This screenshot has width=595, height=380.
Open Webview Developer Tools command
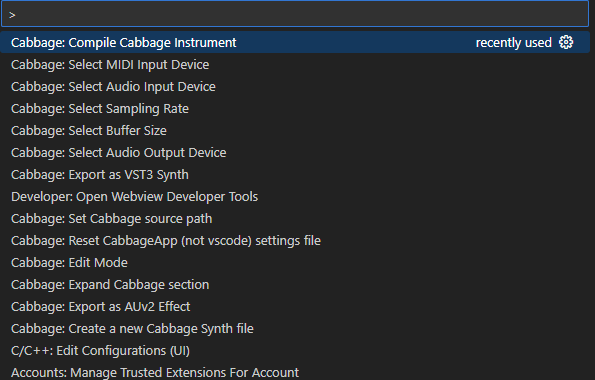295,197
